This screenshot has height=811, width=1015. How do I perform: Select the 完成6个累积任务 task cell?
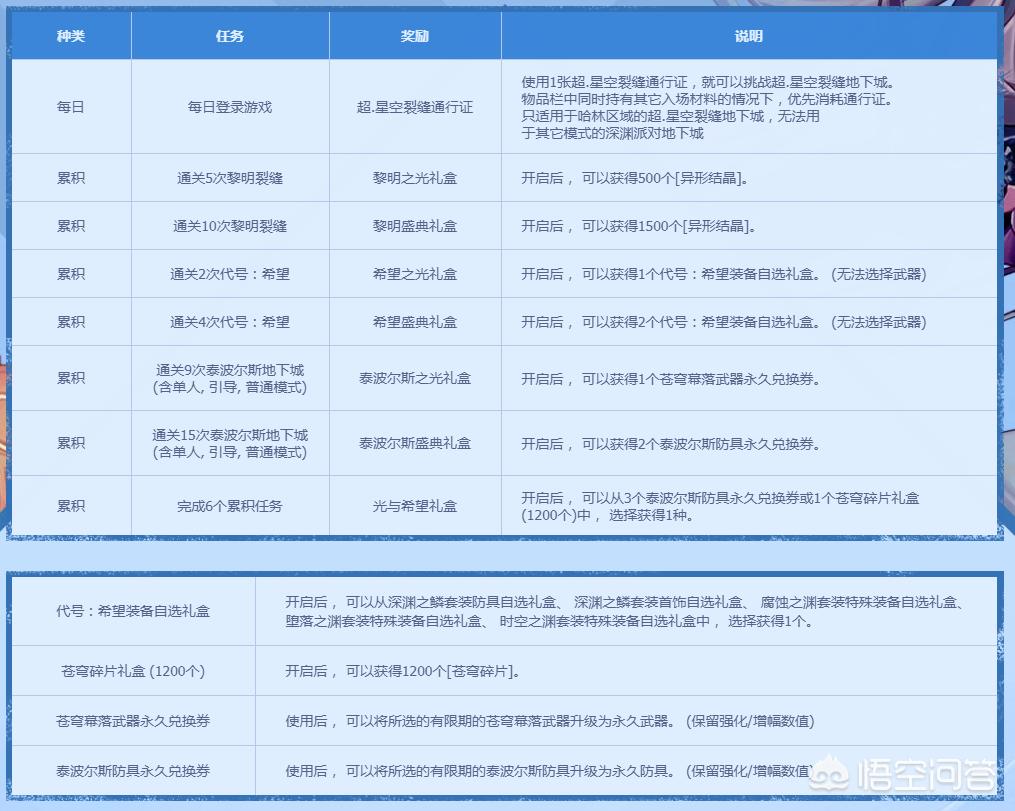230,506
